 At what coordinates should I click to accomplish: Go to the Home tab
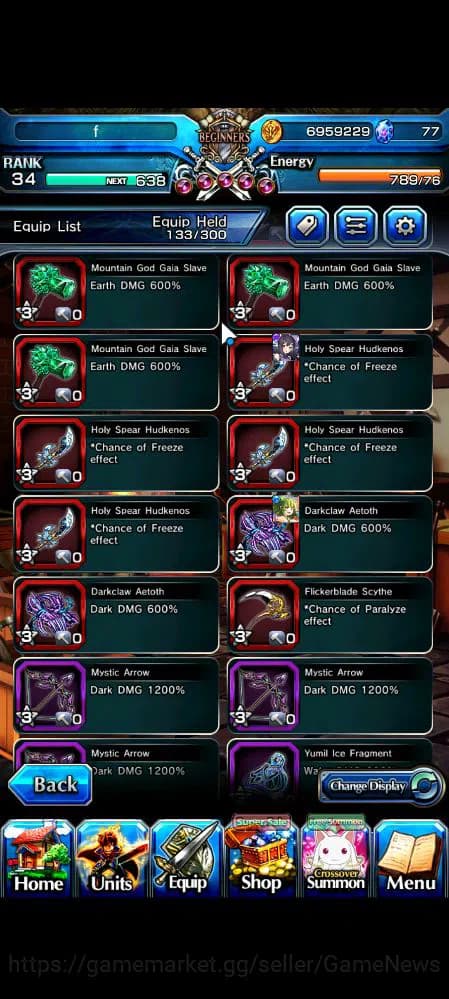pyautogui.click(x=38, y=858)
